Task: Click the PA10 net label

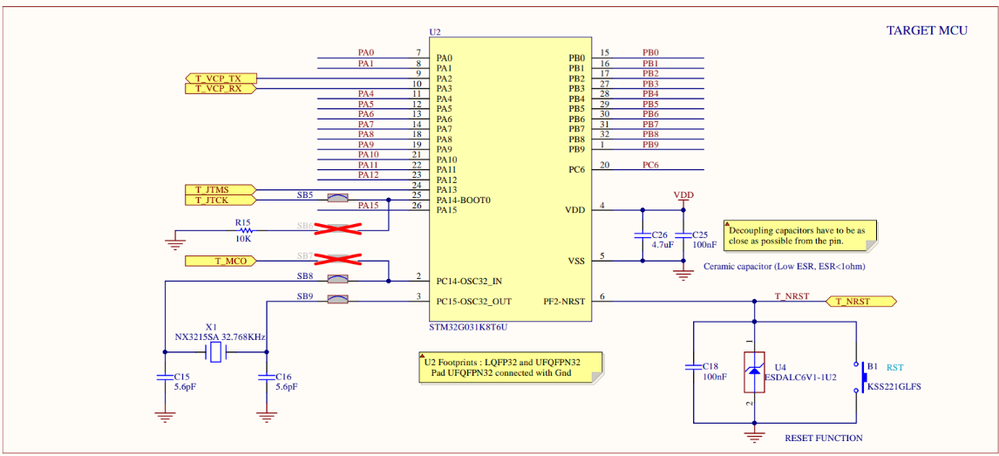Action: tap(368, 154)
